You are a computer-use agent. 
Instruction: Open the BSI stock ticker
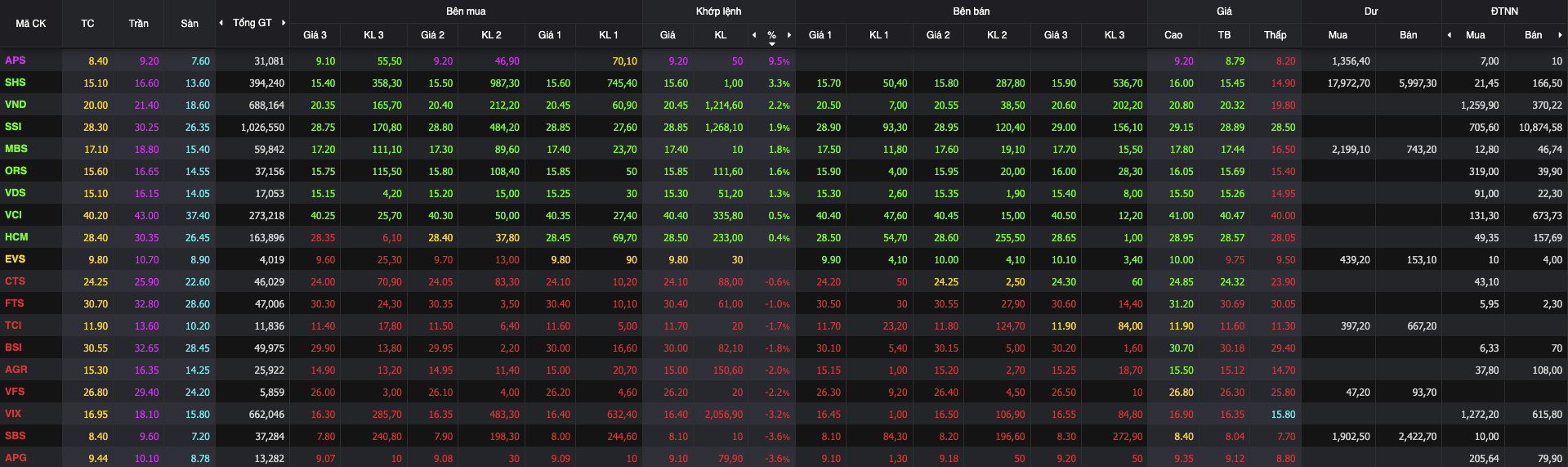[14, 348]
